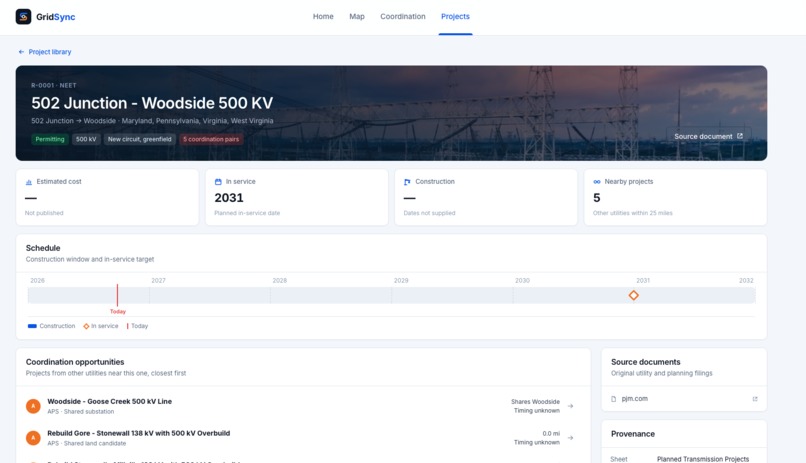Click the nearby projects count 5
Viewport: 806px width, 463px height.
[x=596, y=198]
